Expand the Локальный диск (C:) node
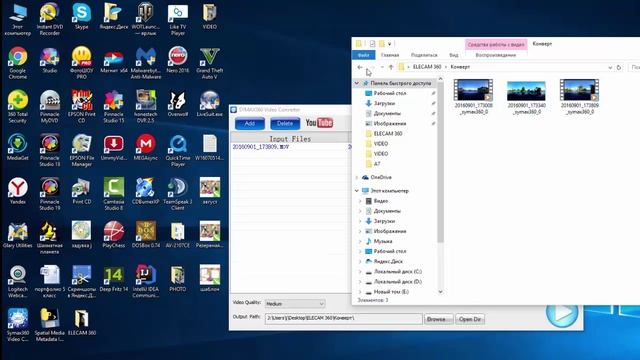This screenshot has width=640, height=360. pyautogui.click(x=360, y=271)
